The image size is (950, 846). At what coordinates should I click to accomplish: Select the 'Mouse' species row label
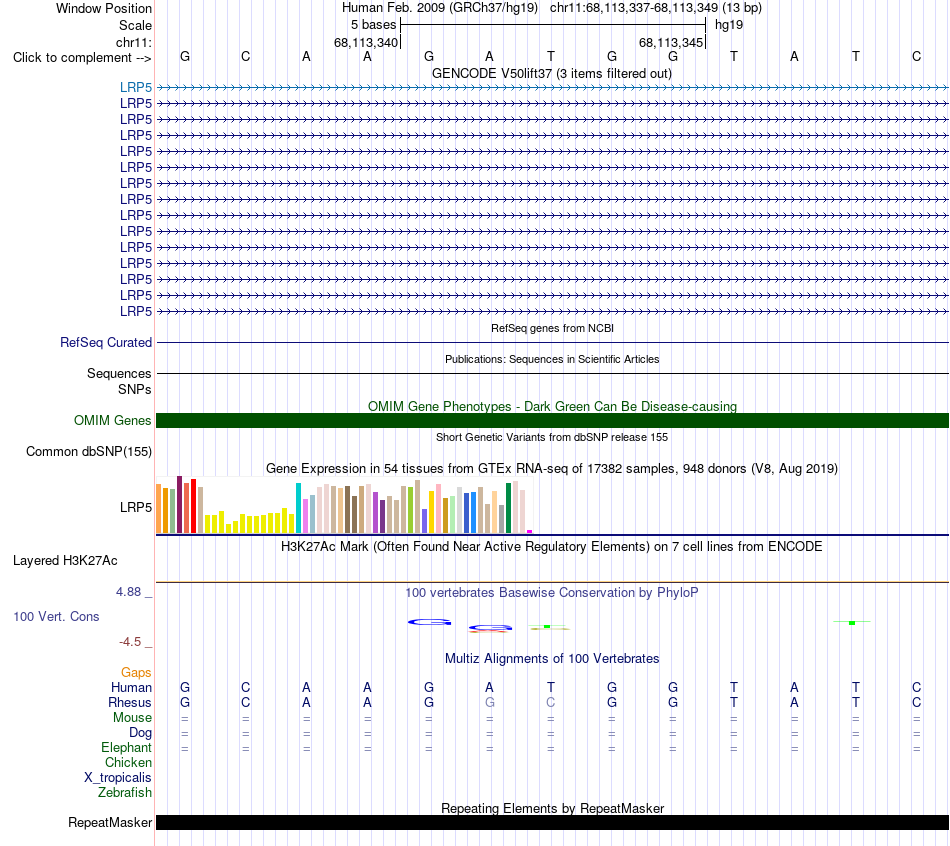pos(132,718)
